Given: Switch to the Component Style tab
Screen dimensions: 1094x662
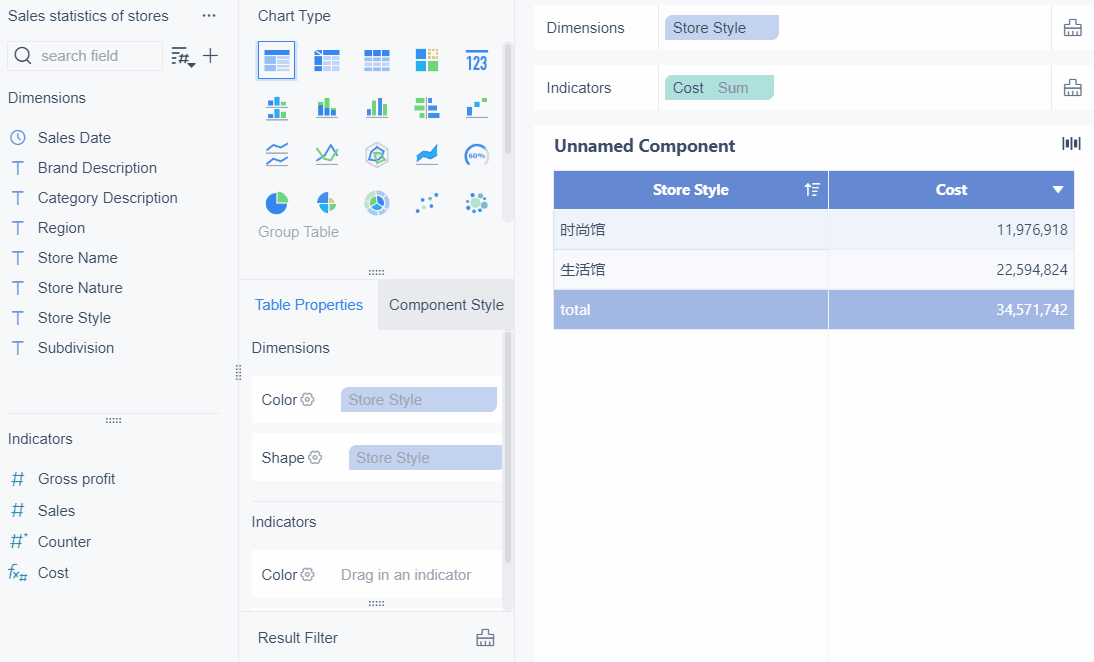Looking at the screenshot, I should (x=446, y=304).
